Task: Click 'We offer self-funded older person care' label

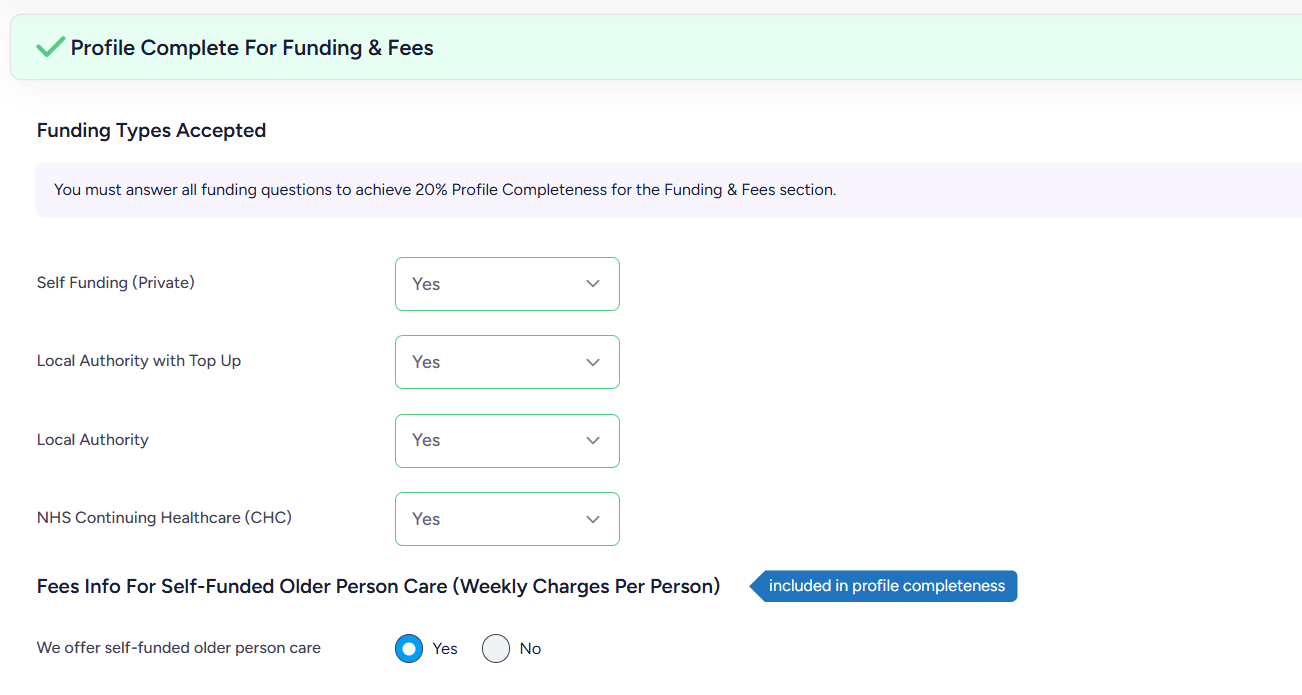Action: pos(179,648)
